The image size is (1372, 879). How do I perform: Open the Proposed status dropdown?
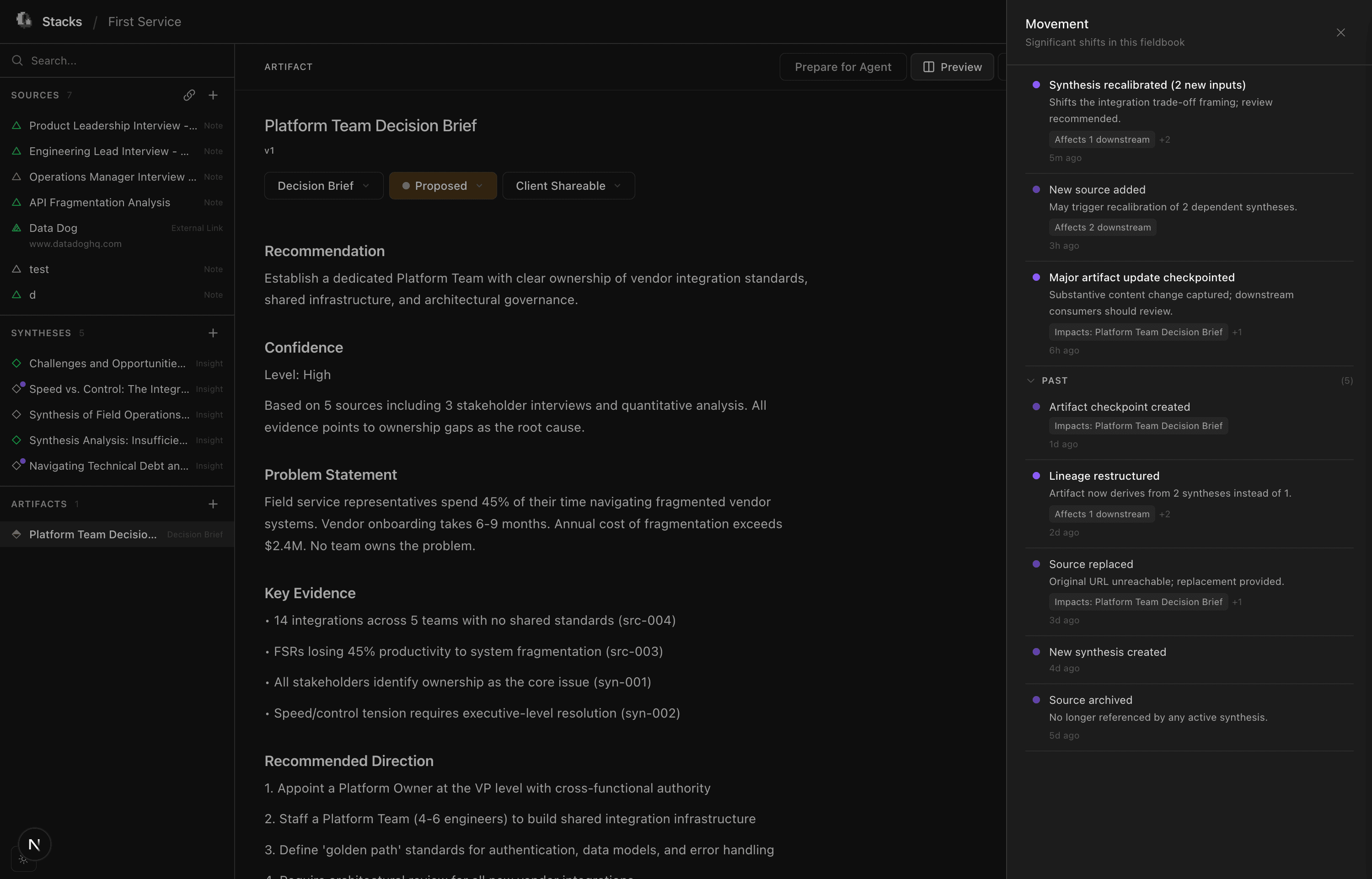[x=442, y=186]
